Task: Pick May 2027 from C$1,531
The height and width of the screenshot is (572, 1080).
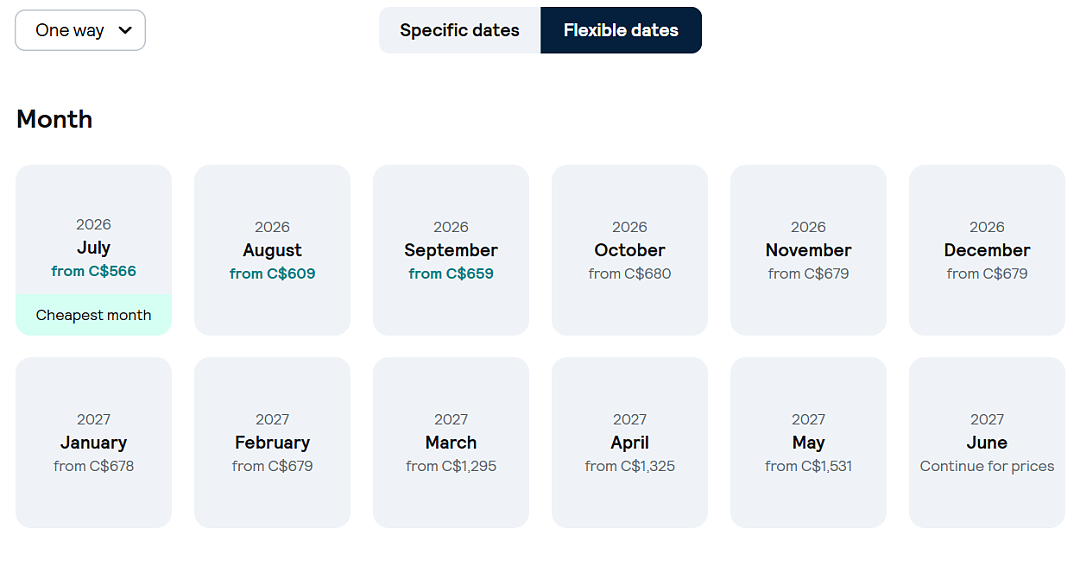Action: coord(808,442)
